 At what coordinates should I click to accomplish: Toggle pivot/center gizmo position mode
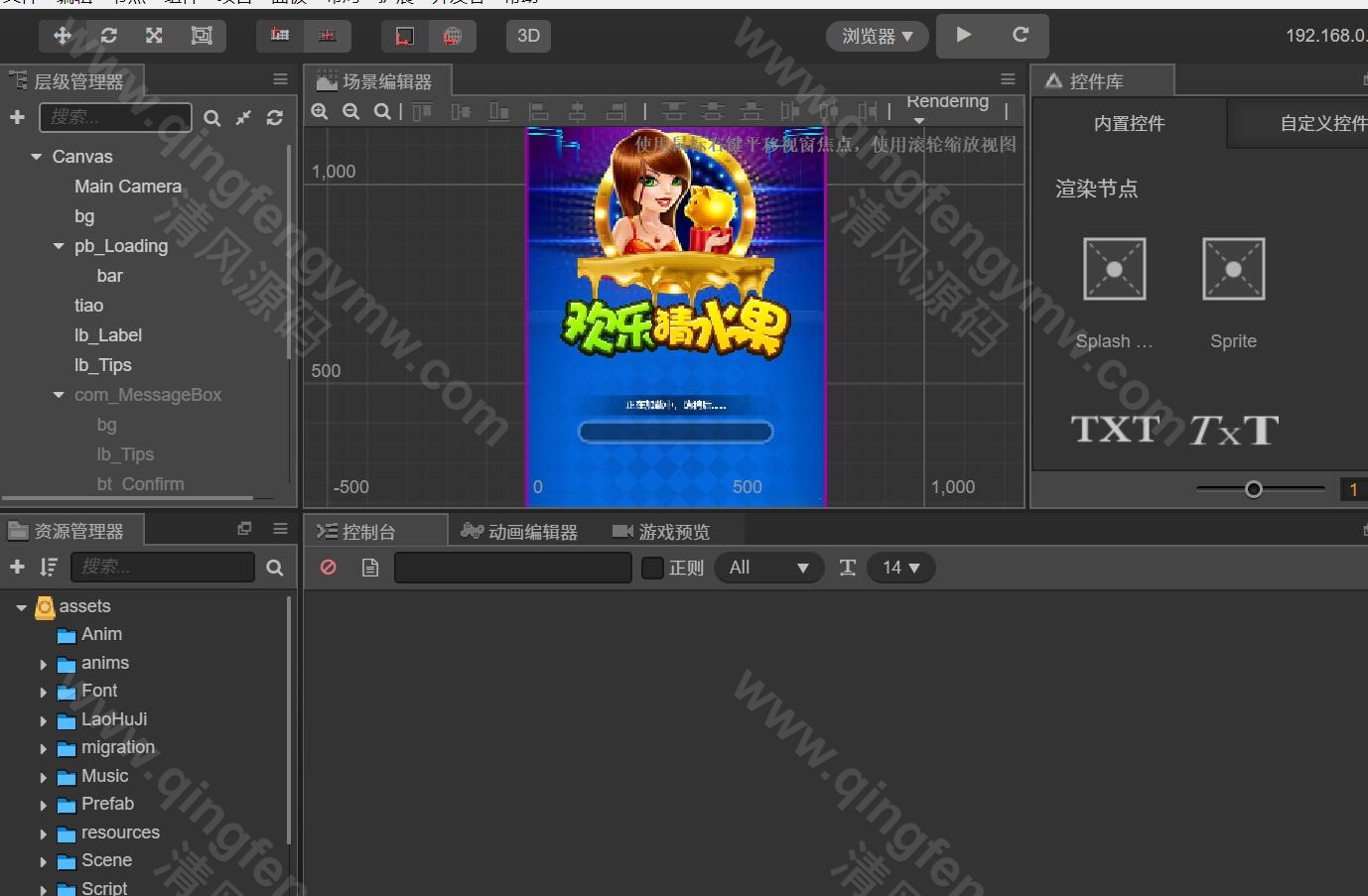[x=280, y=36]
